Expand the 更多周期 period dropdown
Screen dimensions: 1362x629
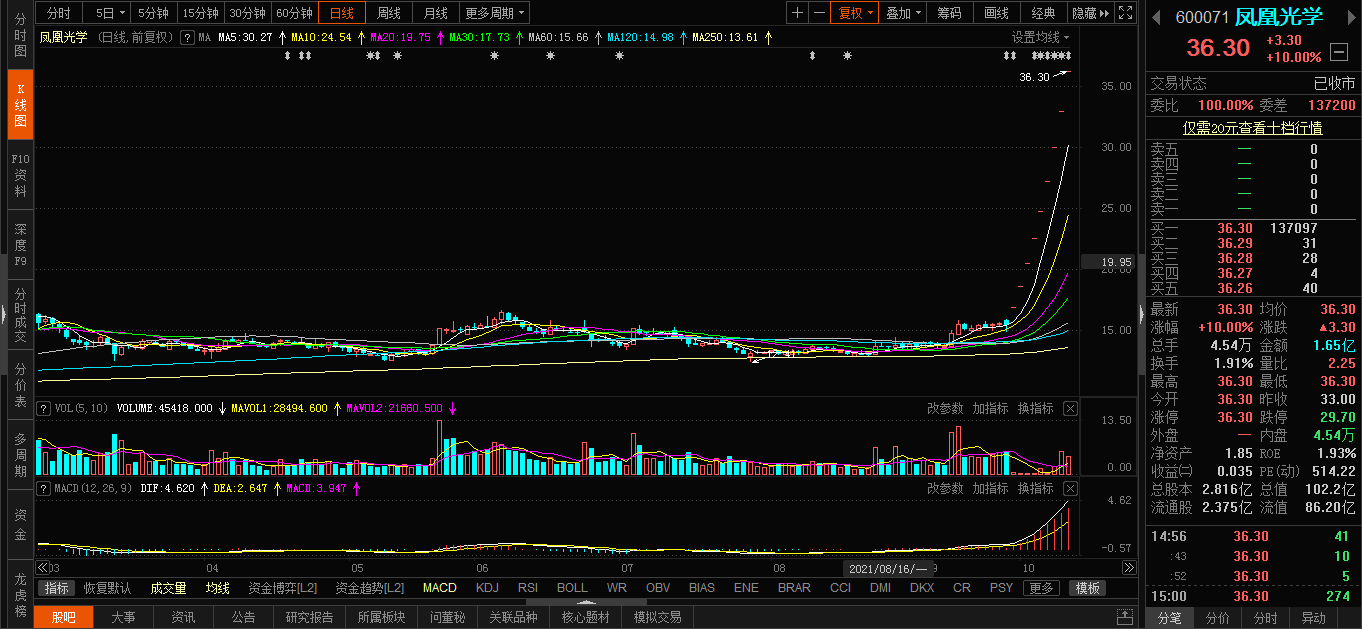(495, 13)
